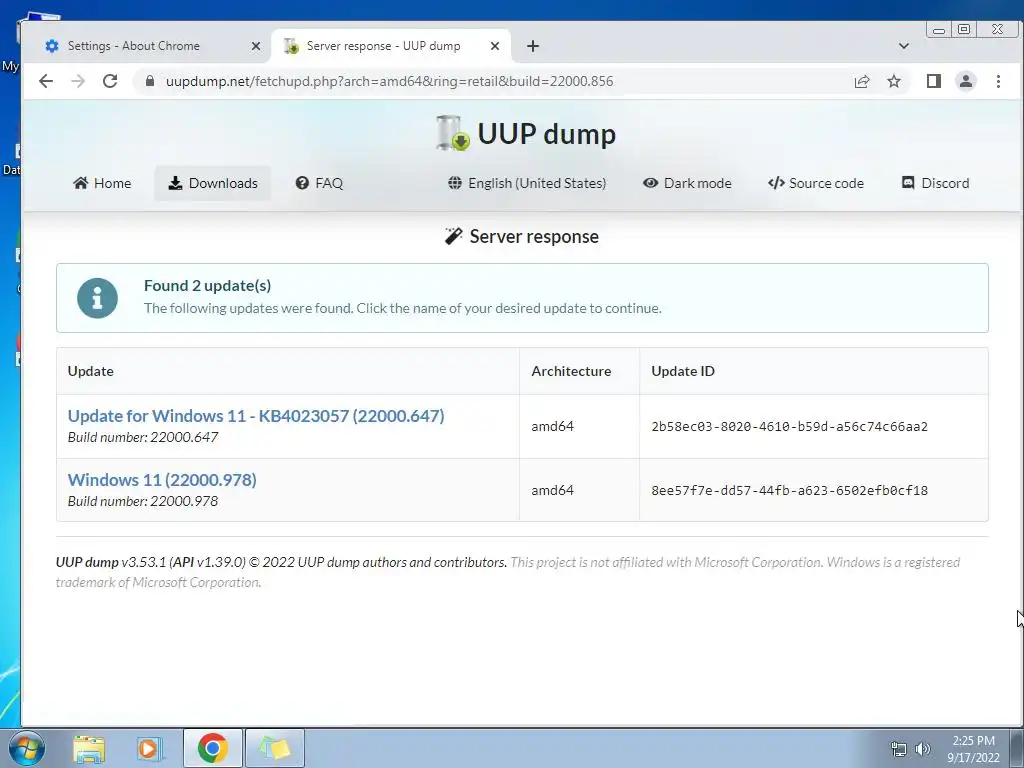Open Update for Windows 11 - KB4023057 link
This screenshot has height=768, width=1024.
(256, 415)
